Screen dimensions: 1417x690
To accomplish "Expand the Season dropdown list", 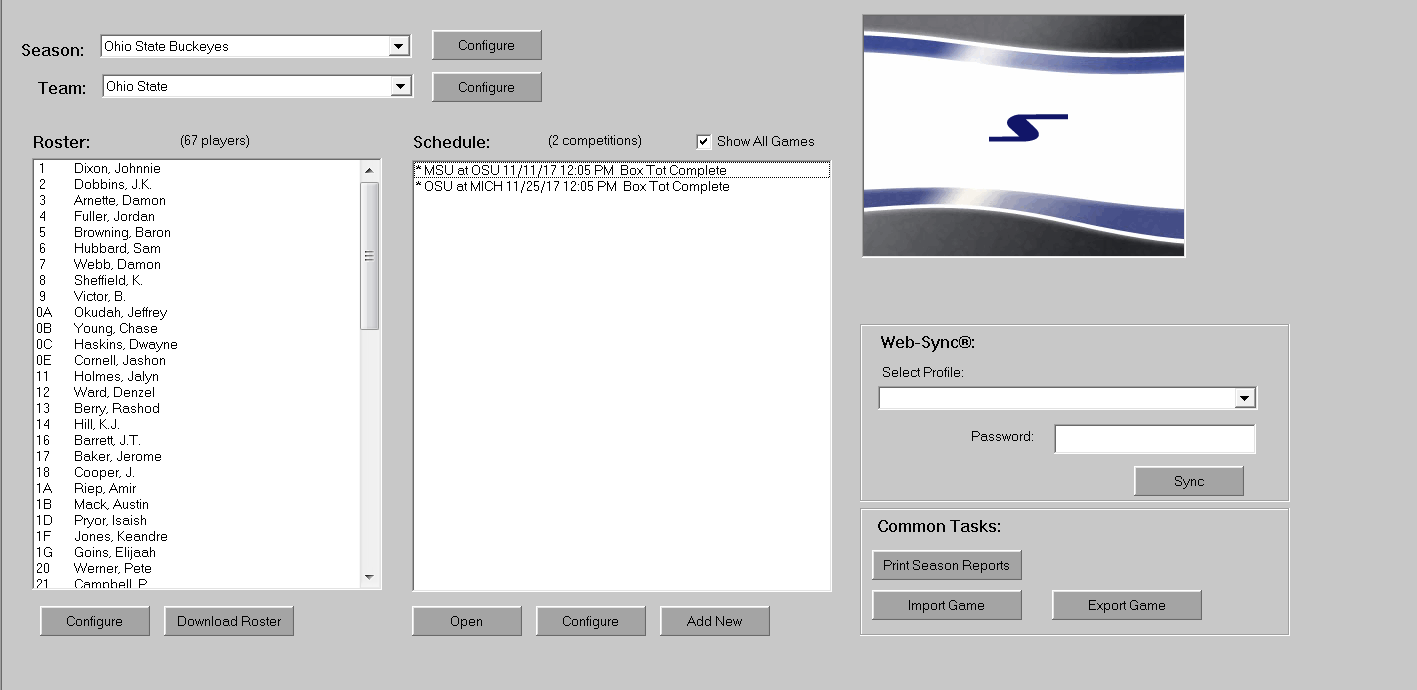I will 399,46.
